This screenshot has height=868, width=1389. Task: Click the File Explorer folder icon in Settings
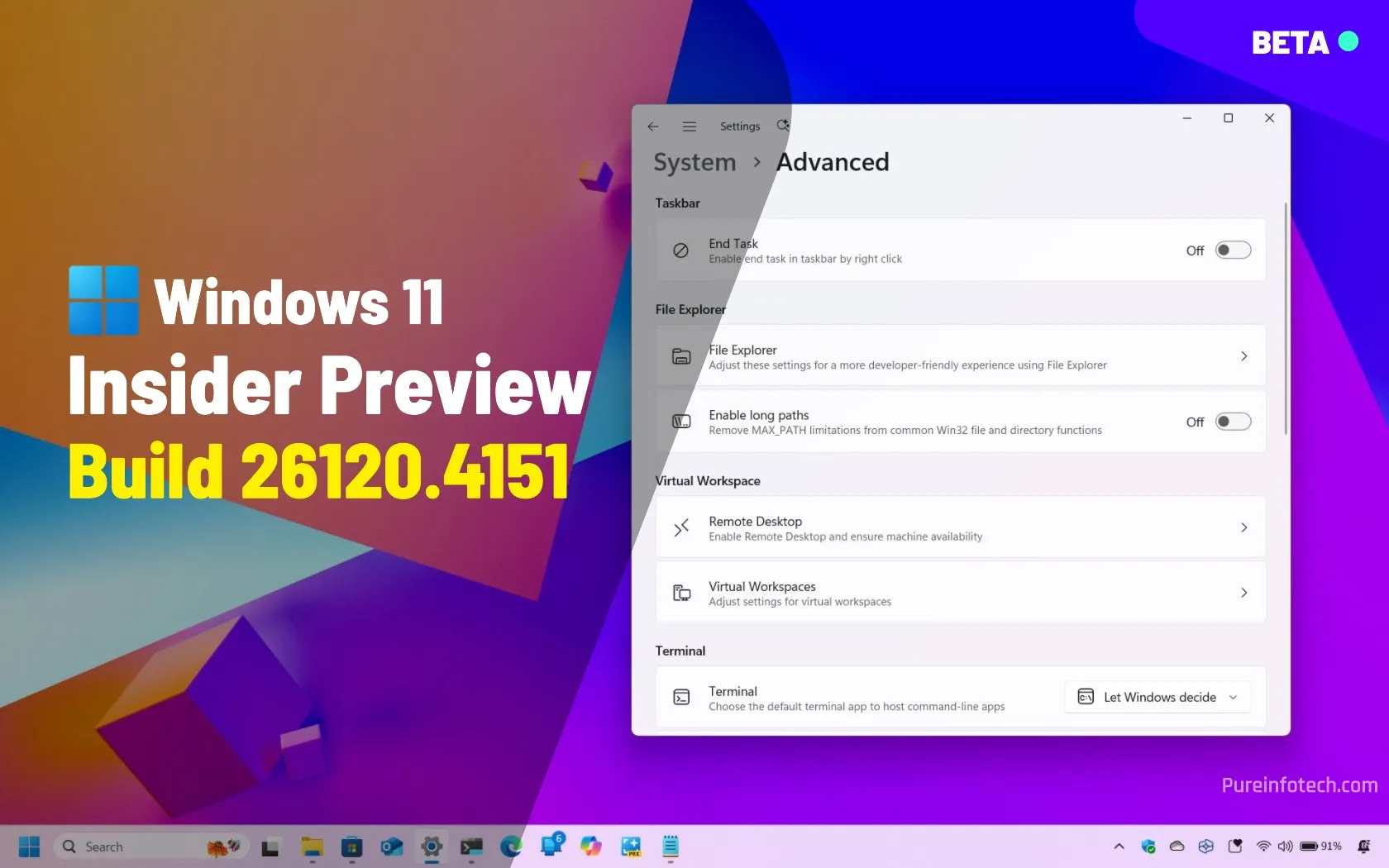[681, 356]
